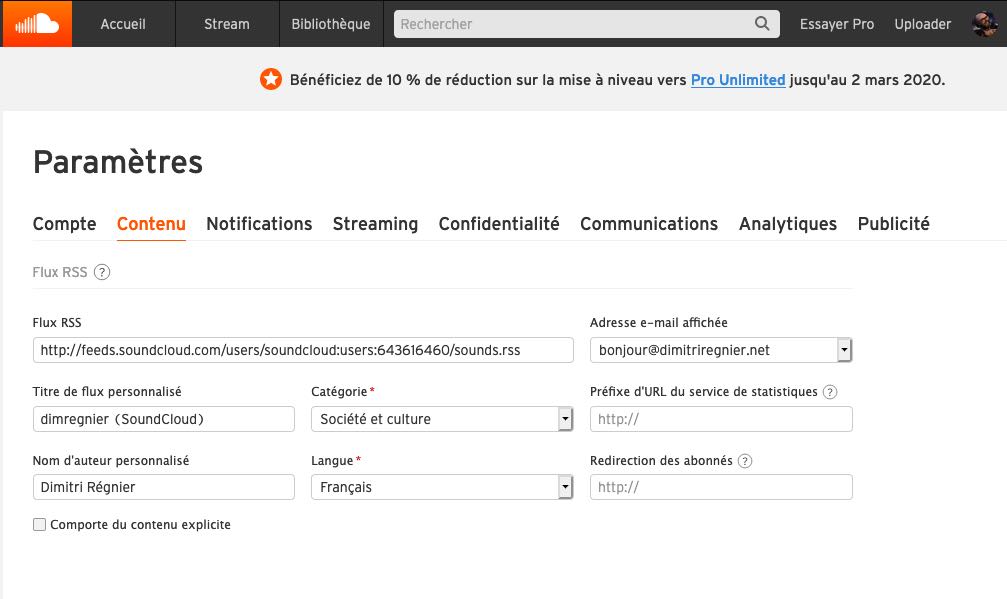Viewport: 1007px width, 599px height.
Task: Click the Uploader button
Action: coord(922,24)
